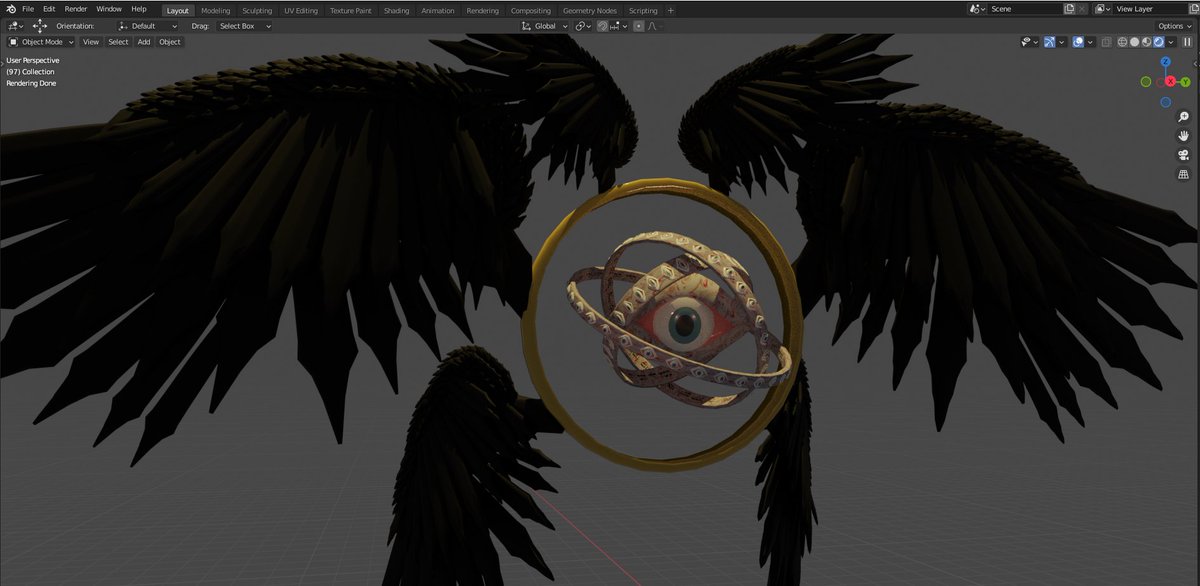Viewport: 1200px width, 586px height.
Task: Open the Render menu
Action: [74, 8]
